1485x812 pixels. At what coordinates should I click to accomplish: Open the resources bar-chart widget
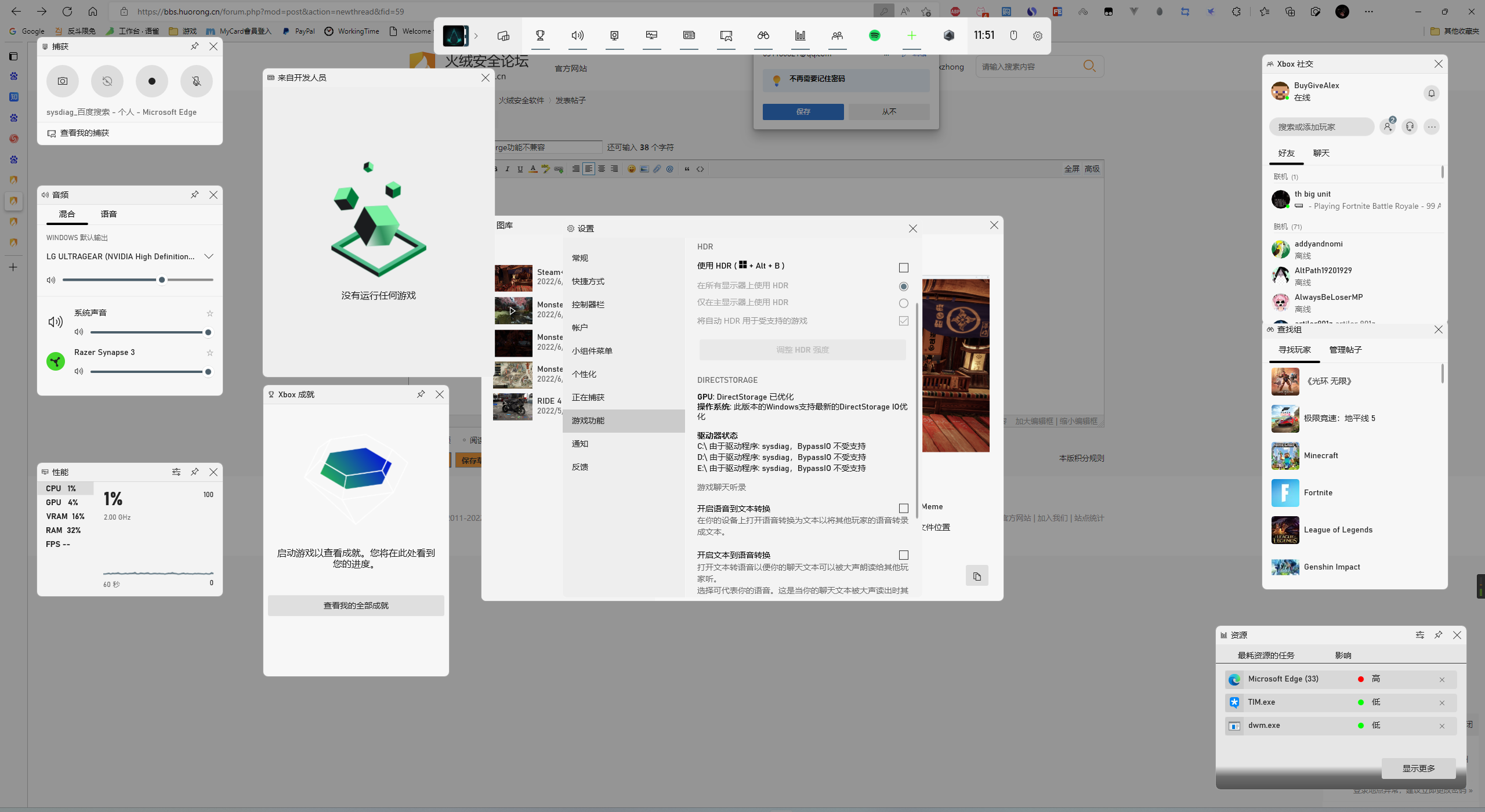pos(801,35)
